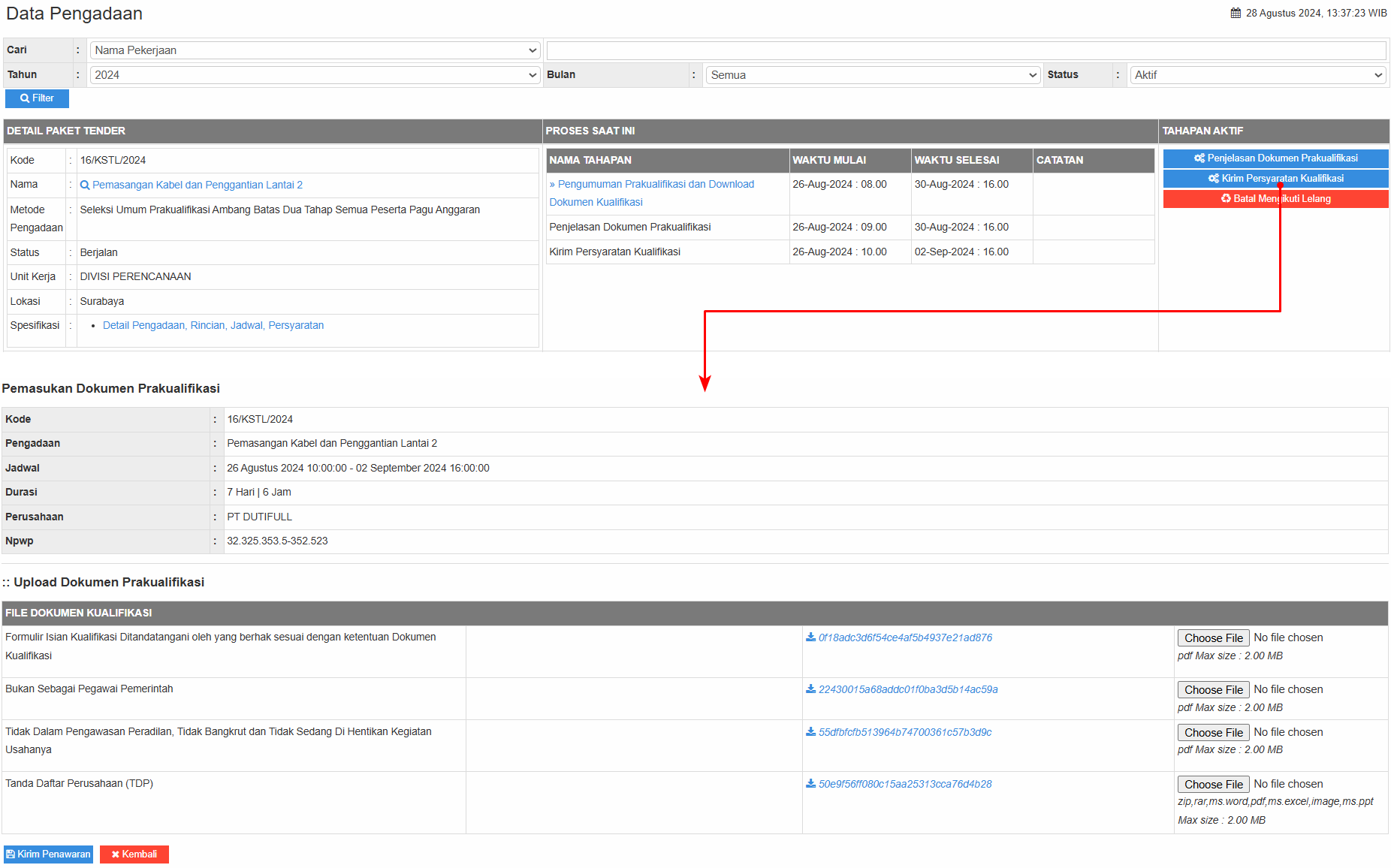Click the download icon beside 22430015a68addc01f0ba3d5b14ac59a
Image resolution: width=1391 pixels, height=868 pixels.
(810, 689)
